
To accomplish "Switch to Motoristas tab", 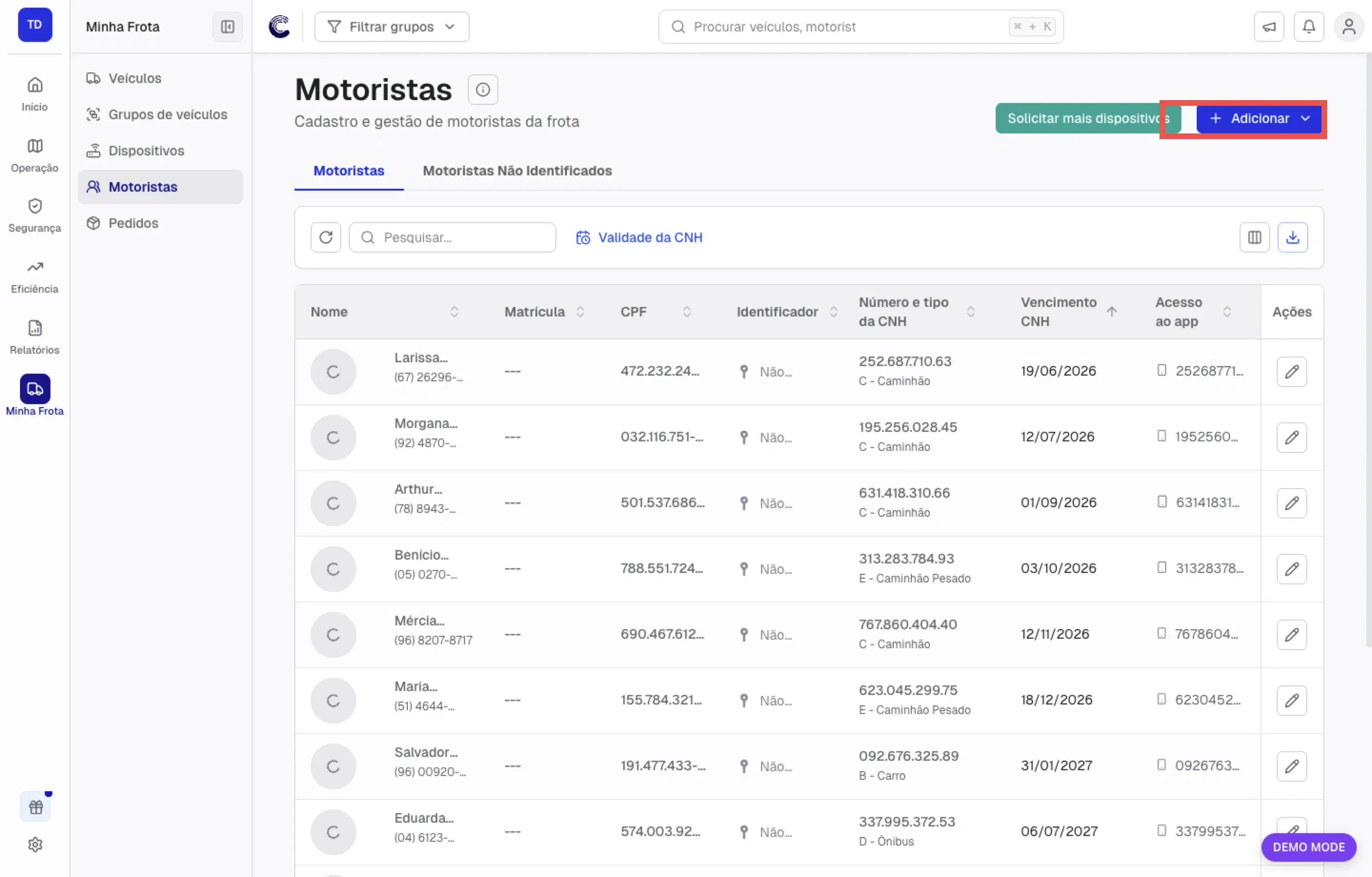I will 349,171.
